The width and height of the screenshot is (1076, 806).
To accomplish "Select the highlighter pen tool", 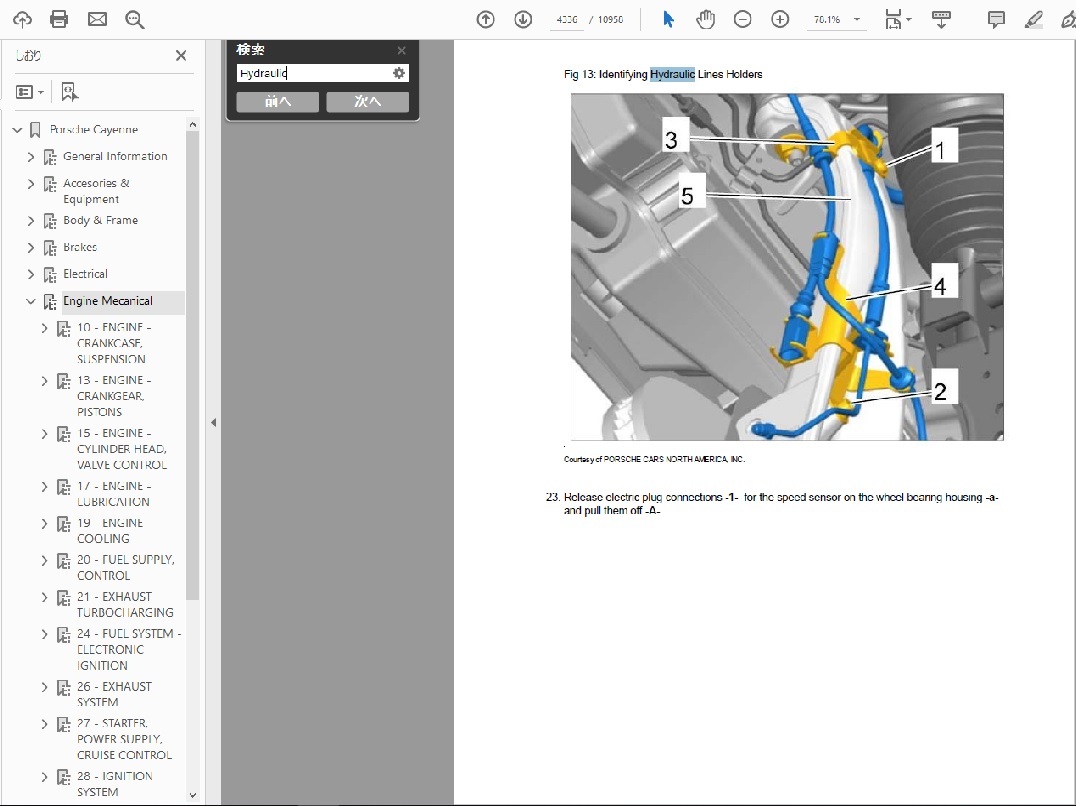I will click(1033, 19).
